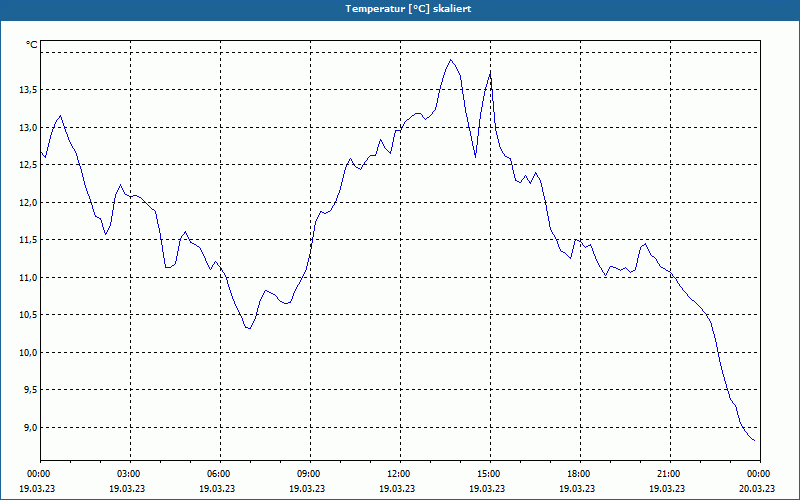Click the 9,5 y-axis value

point(31,390)
